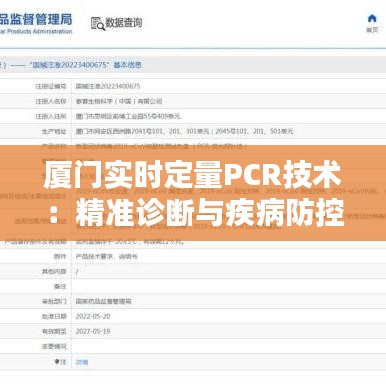Viewport: 386px width, 386px height.
Task: Click the 厦门实时定量PCR技术 banner title
Action: [x=192, y=175]
